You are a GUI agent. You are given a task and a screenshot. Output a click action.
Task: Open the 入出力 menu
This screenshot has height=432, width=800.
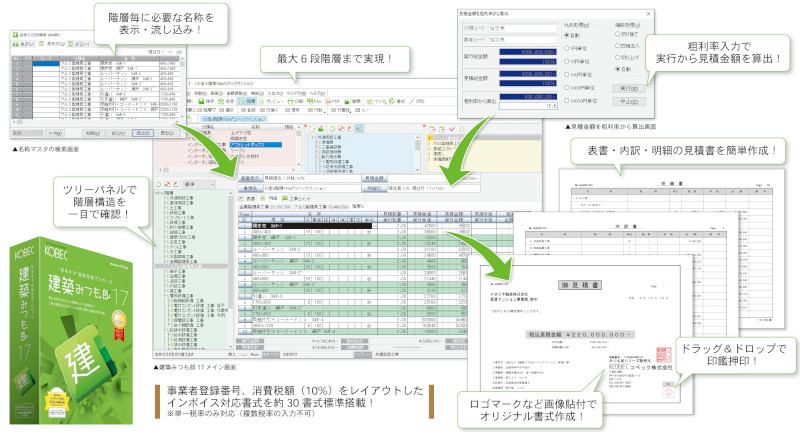pyautogui.click(x=275, y=93)
